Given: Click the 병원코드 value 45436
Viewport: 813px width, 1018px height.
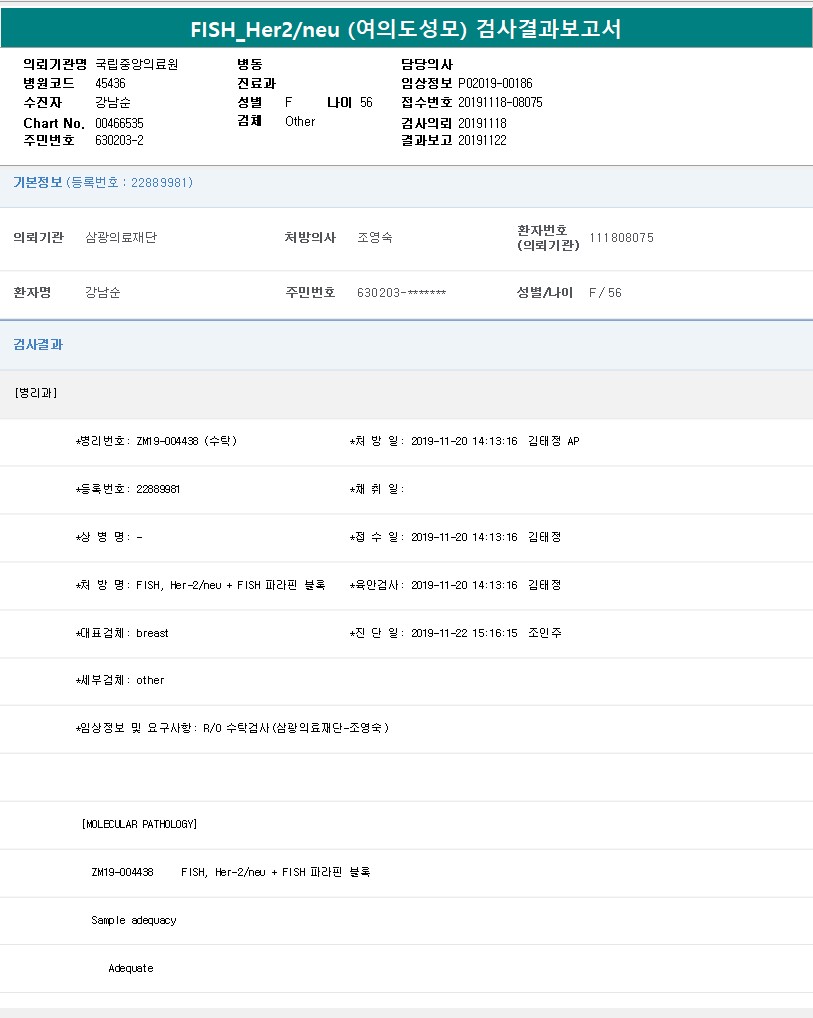Looking at the screenshot, I should point(110,83).
